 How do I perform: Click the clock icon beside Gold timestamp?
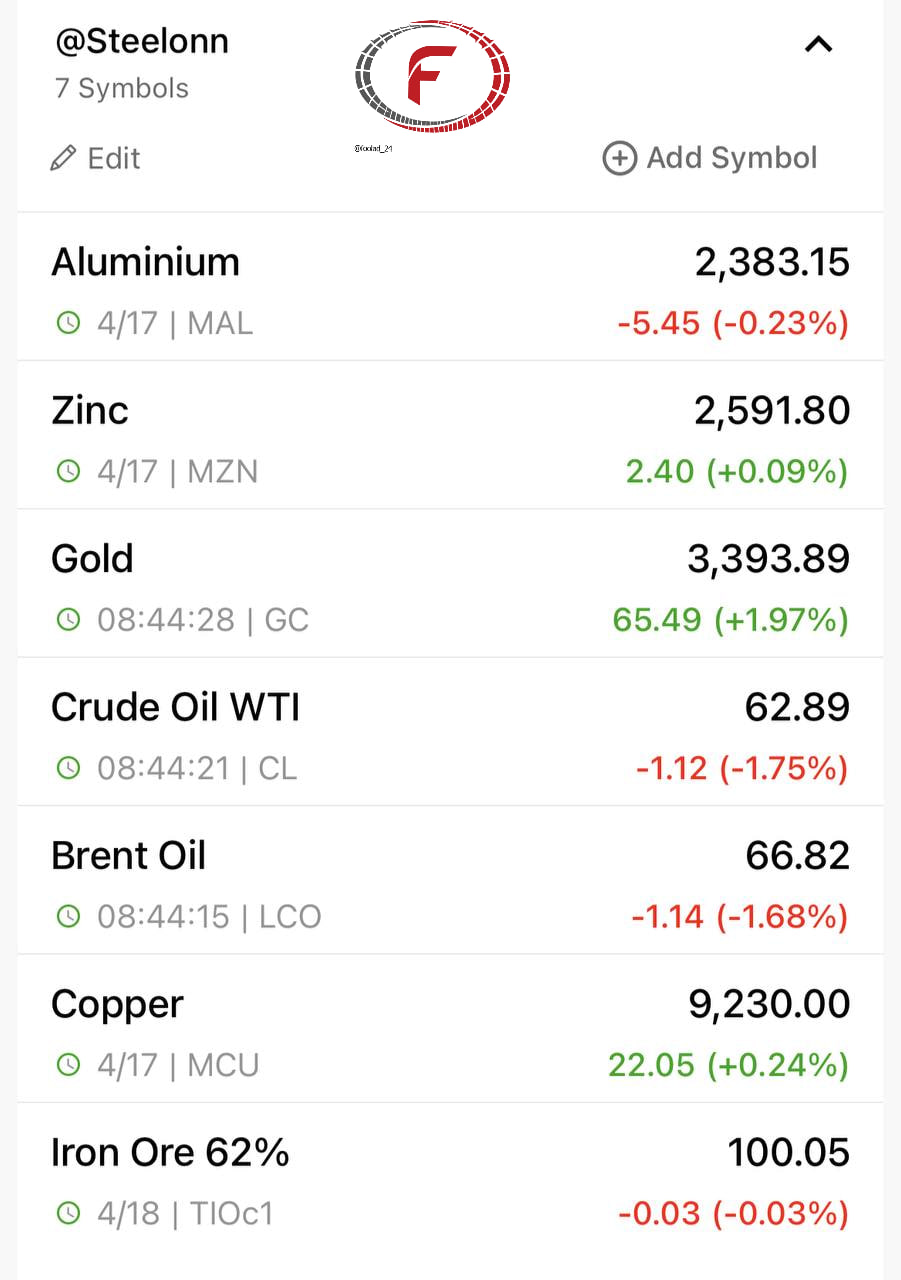[68, 619]
